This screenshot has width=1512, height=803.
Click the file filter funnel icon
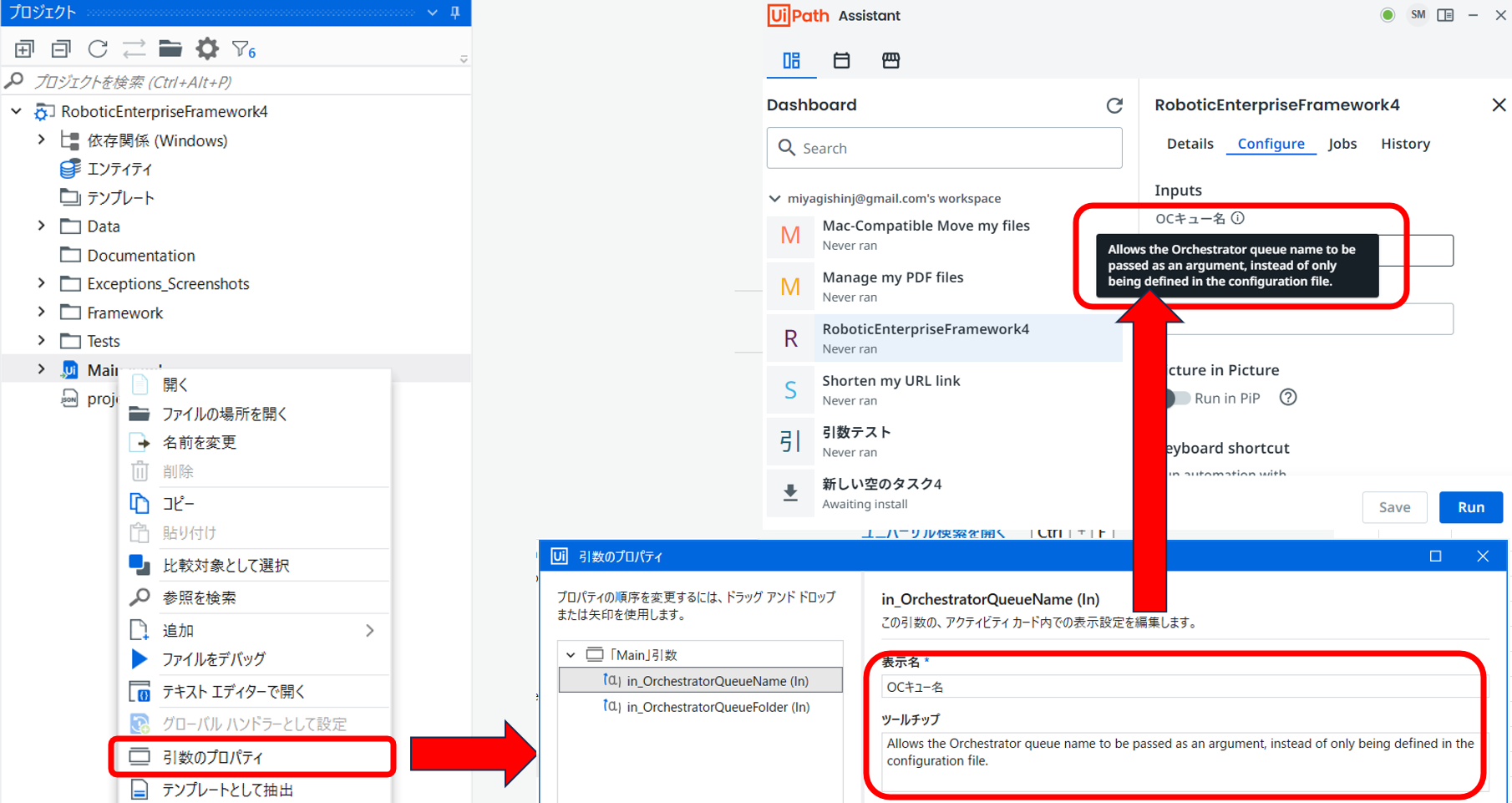pos(243,50)
